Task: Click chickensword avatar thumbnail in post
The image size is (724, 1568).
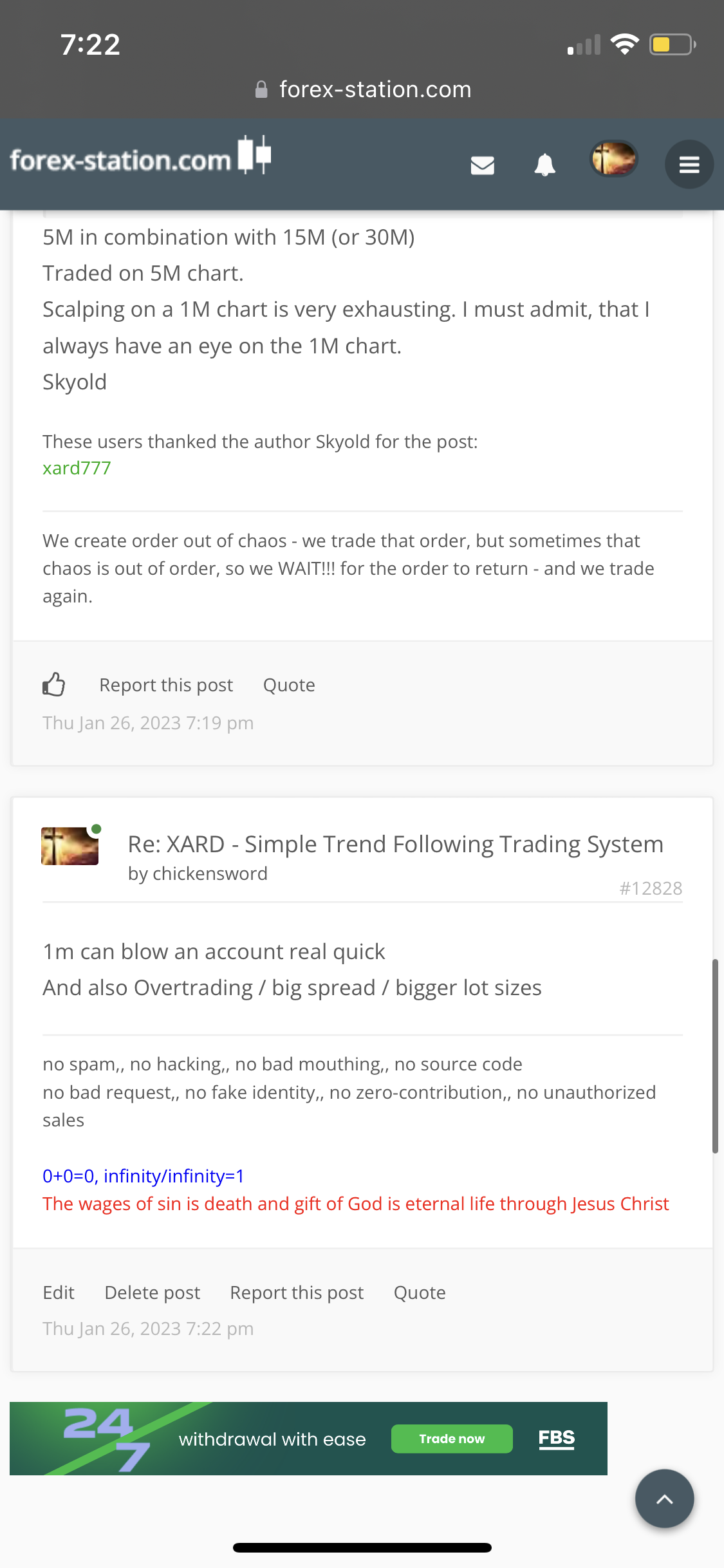Action: [x=70, y=846]
